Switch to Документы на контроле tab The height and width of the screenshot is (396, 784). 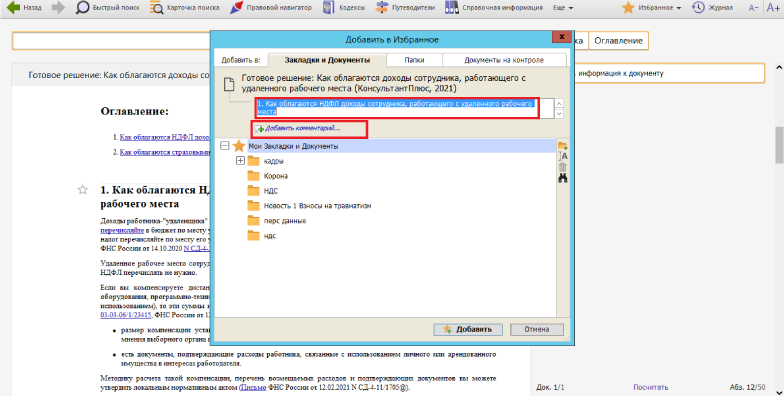tap(504, 60)
